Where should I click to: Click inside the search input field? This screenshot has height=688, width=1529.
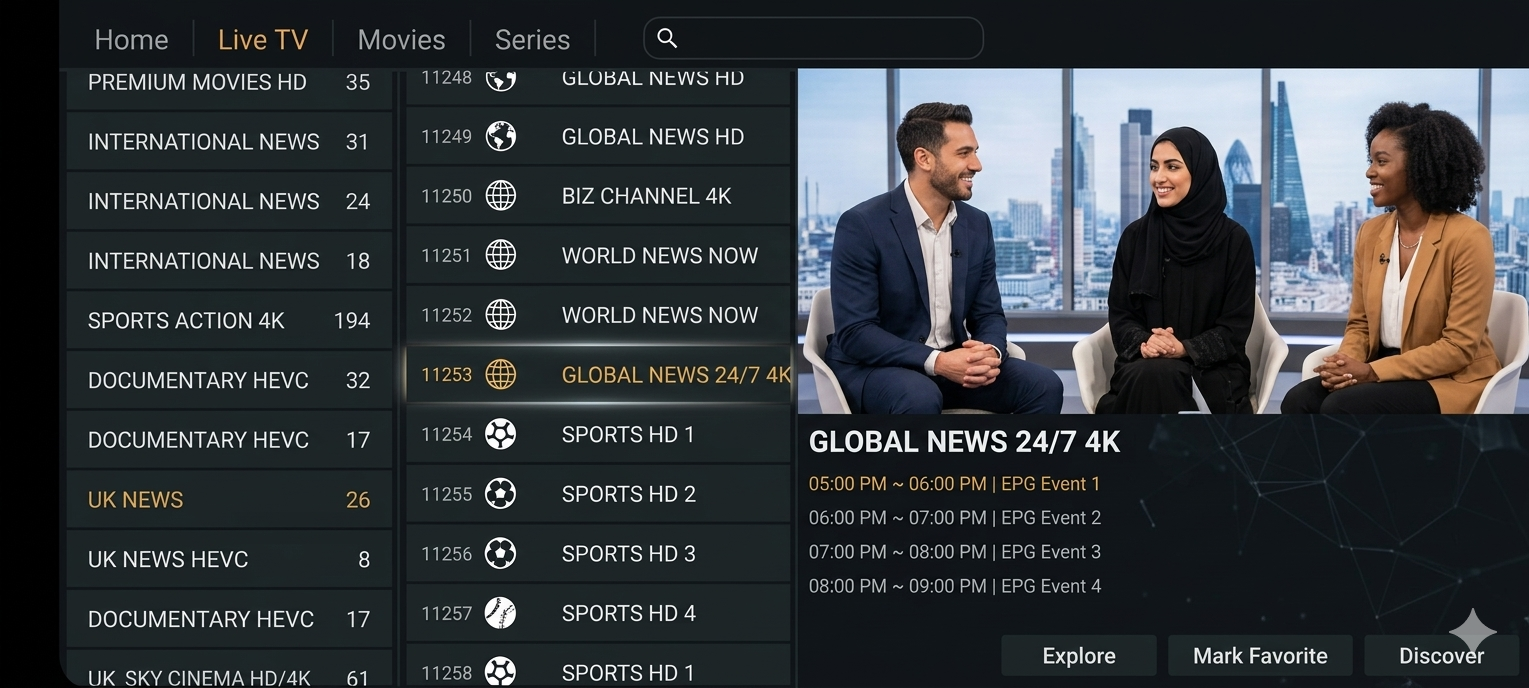pyautogui.click(x=830, y=39)
